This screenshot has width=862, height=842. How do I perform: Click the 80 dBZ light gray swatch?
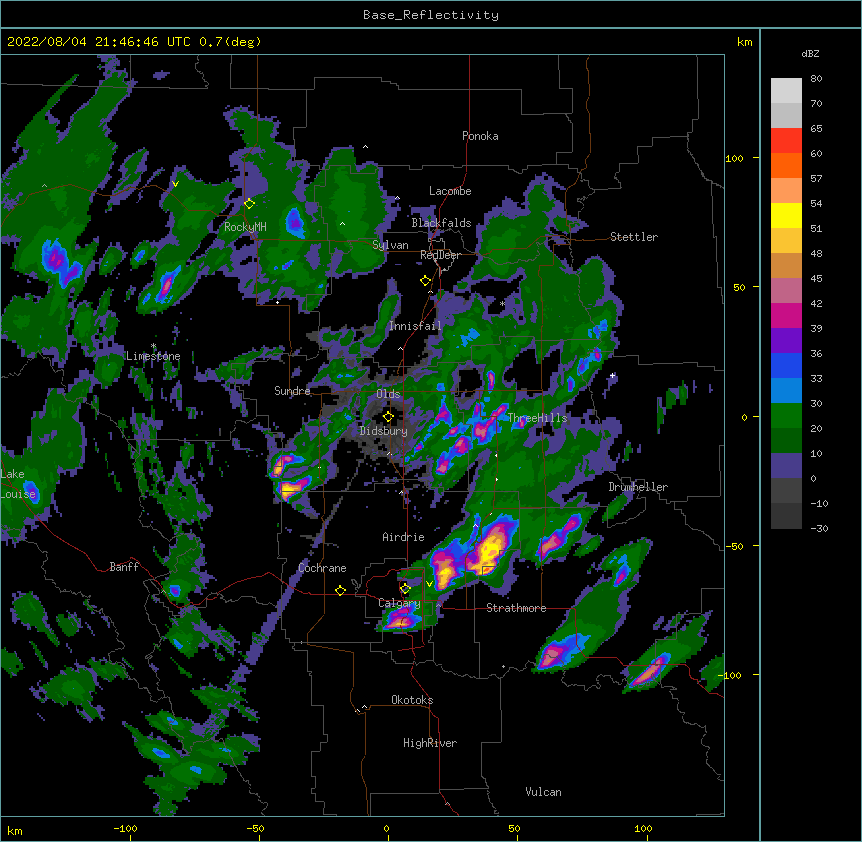[x=786, y=91]
